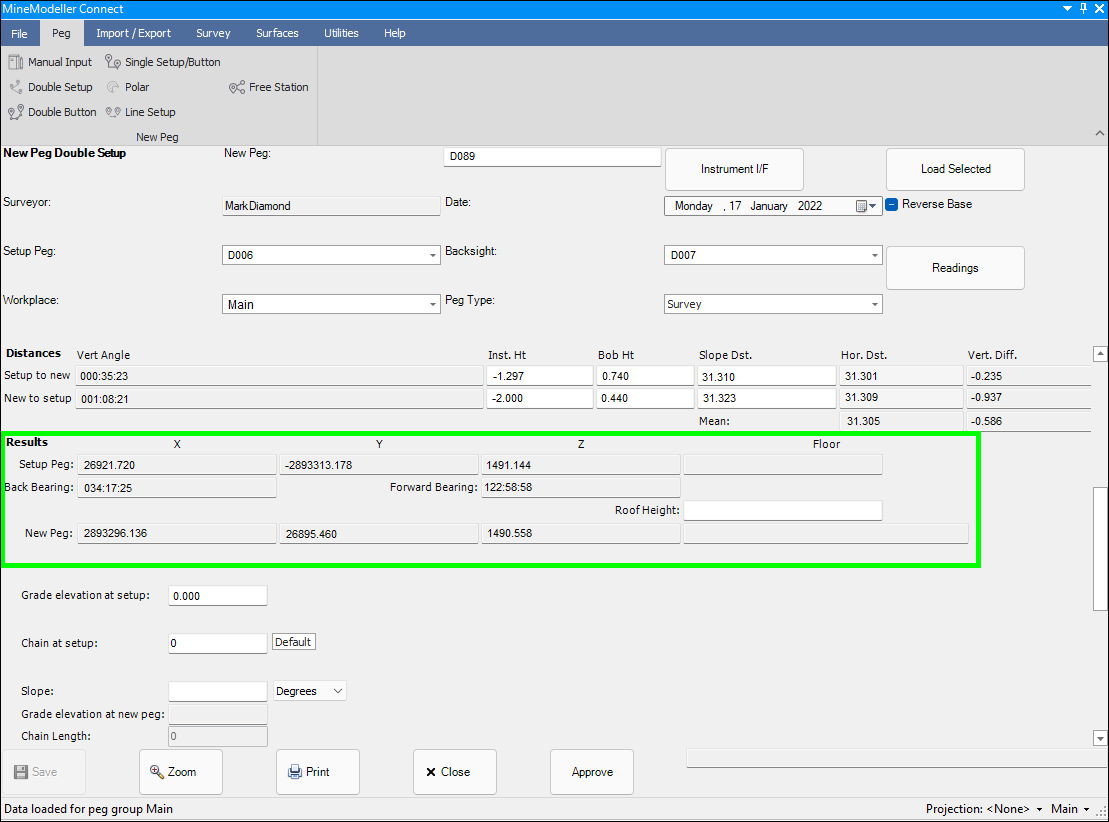Expand the Slope units Degrees dropdown
The height and width of the screenshot is (822, 1109).
337,691
